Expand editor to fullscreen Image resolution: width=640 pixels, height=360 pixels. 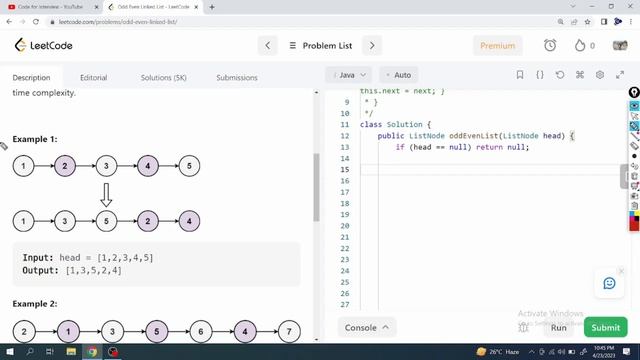click(x=620, y=75)
